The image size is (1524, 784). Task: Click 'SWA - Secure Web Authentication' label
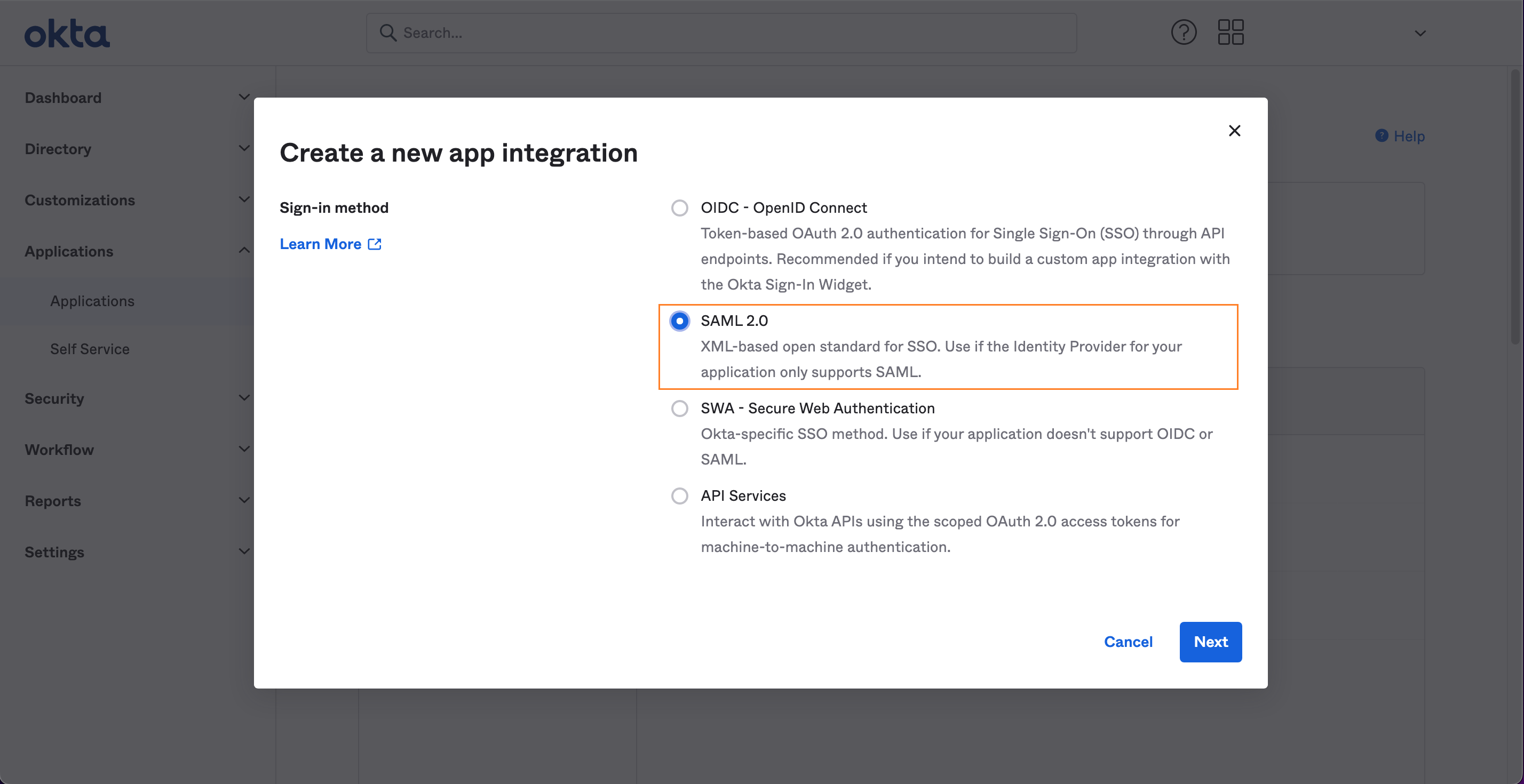pos(817,408)
